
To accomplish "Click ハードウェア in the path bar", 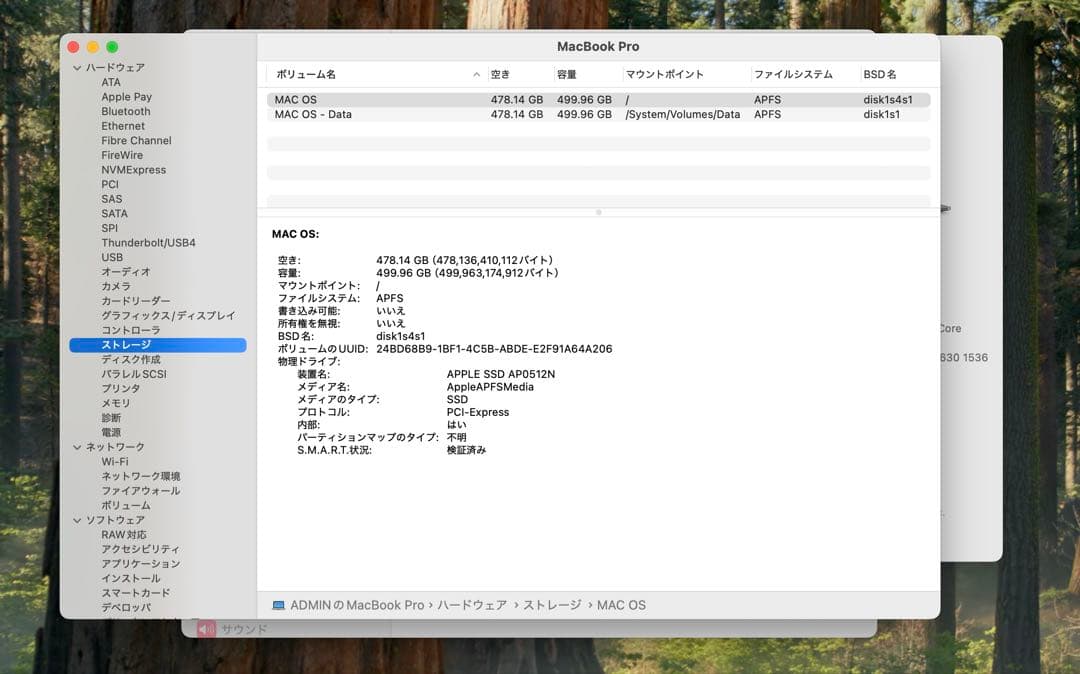I will [x=472, y=605].
